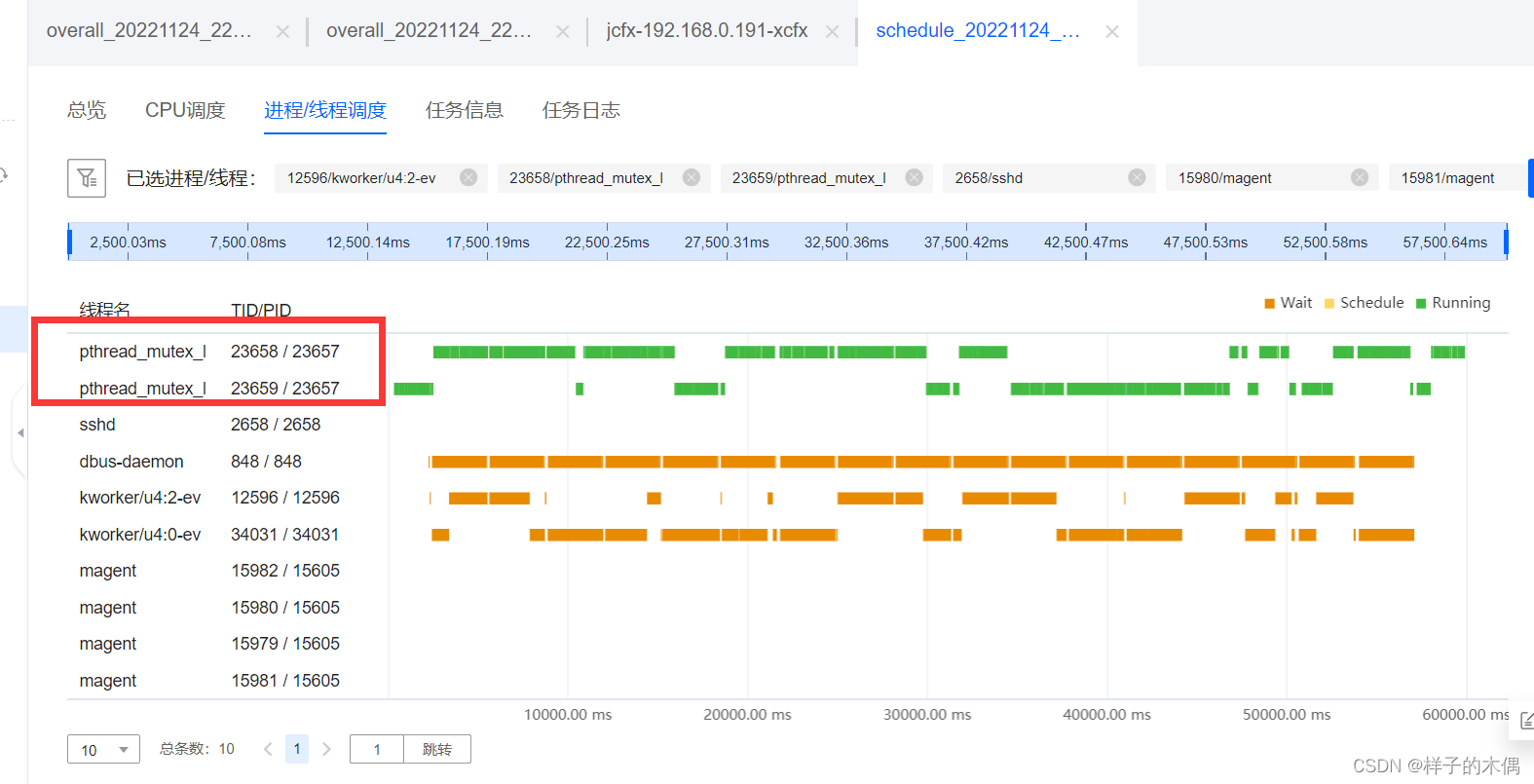Open the process filter icon button

[x=87, y=178]
